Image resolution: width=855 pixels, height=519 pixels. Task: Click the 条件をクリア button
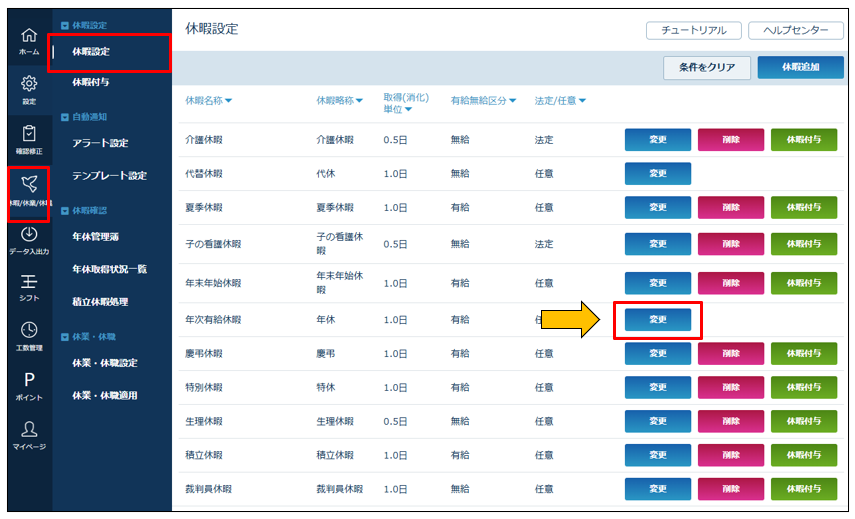tap(707, 67)
